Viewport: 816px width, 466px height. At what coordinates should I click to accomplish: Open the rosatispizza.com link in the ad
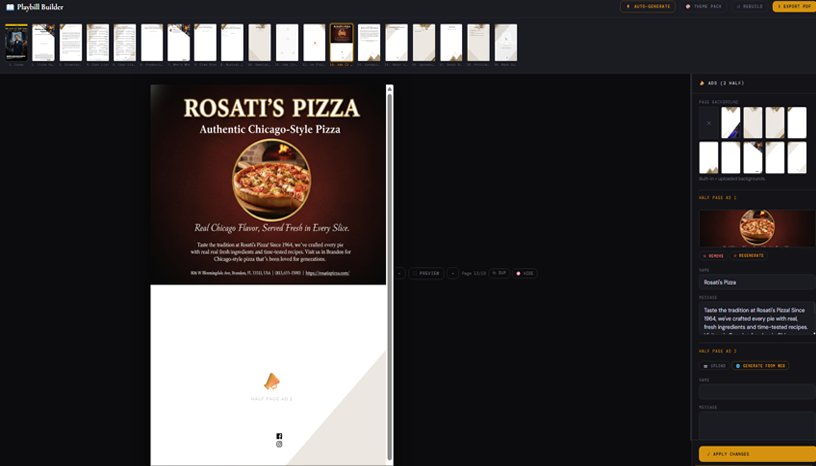click(x=327, y=273)
